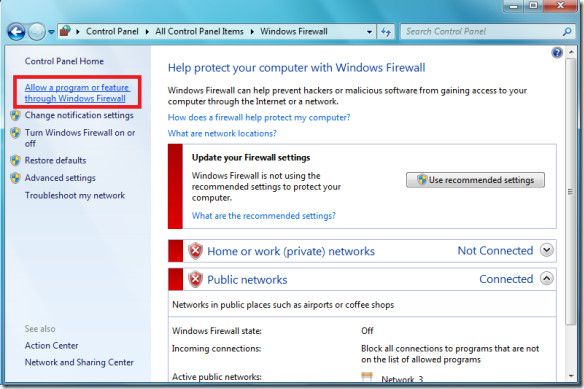
Task: Open Network and Sharing Center link
Action: 79,362
